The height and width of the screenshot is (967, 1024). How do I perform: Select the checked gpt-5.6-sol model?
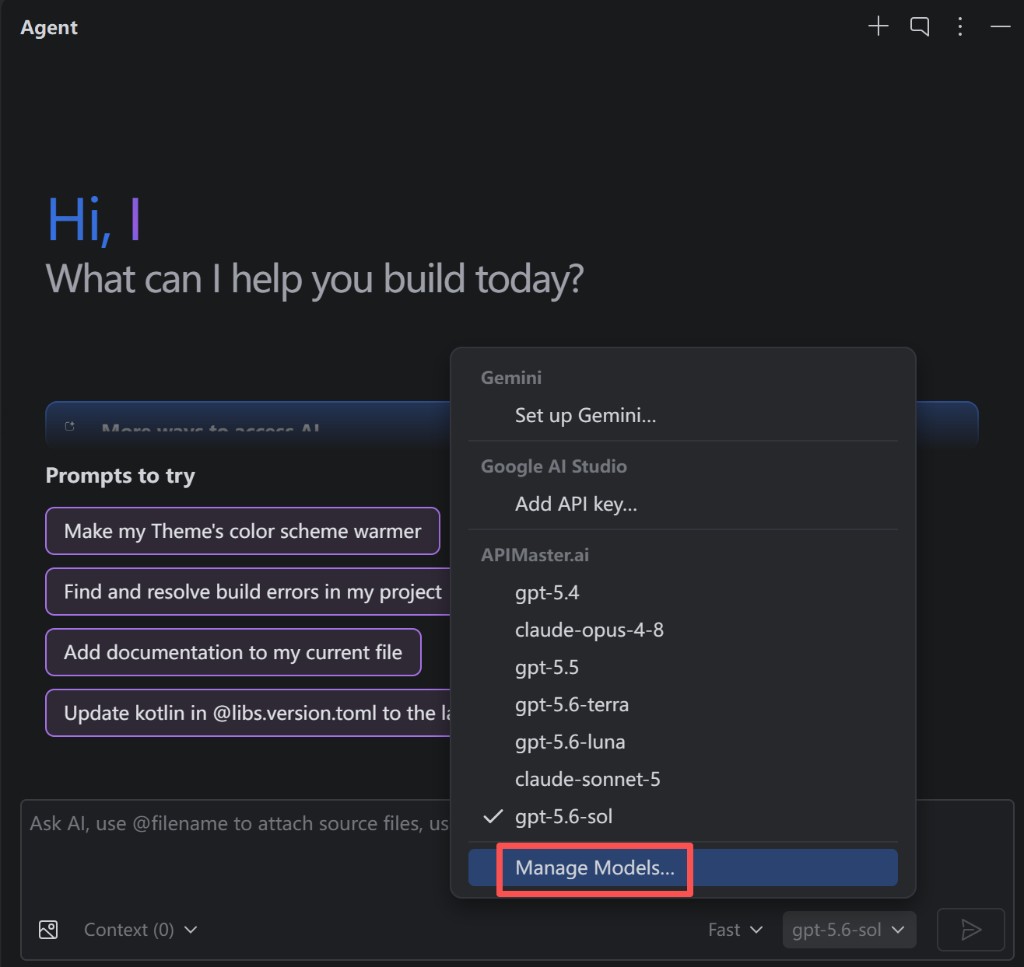682,816
